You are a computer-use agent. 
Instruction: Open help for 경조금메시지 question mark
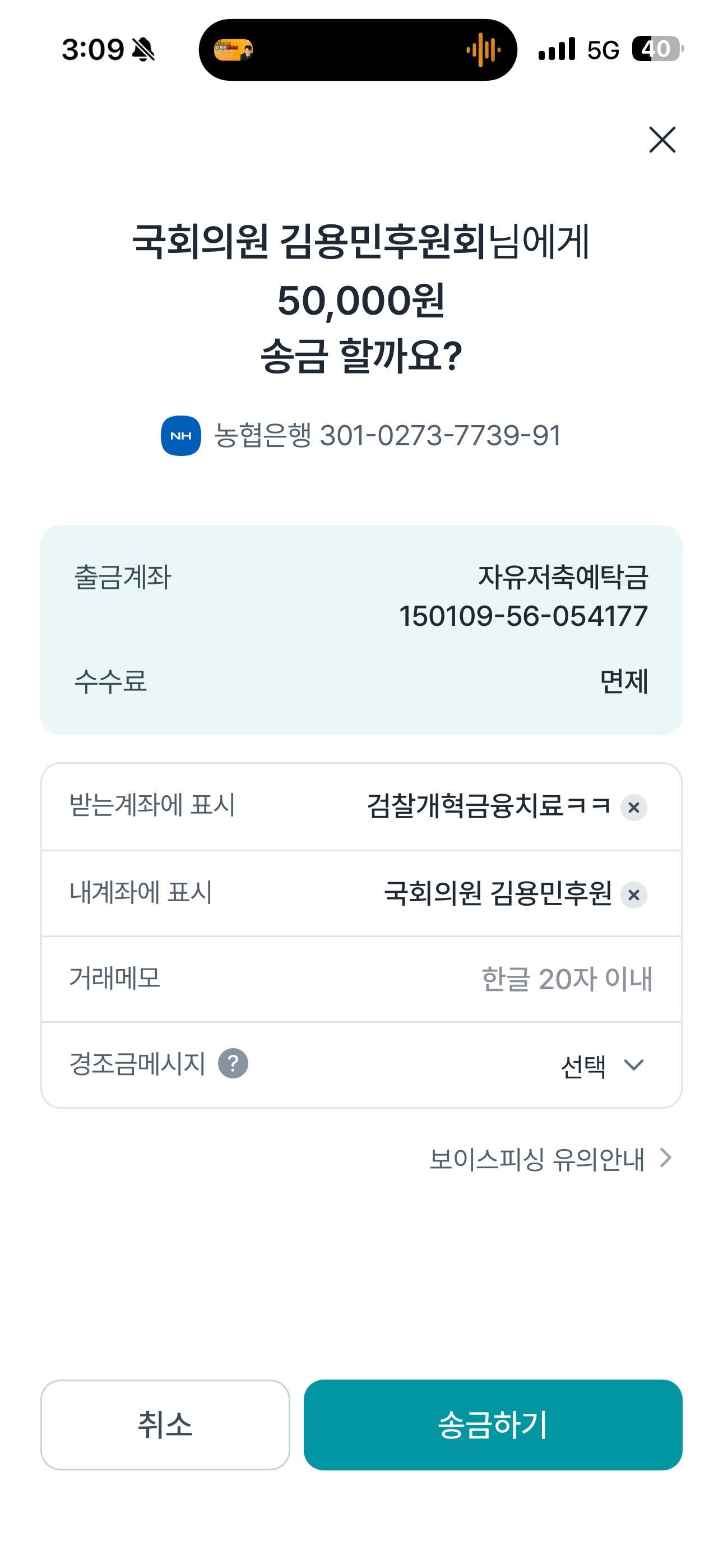[x=233, y=1063]
